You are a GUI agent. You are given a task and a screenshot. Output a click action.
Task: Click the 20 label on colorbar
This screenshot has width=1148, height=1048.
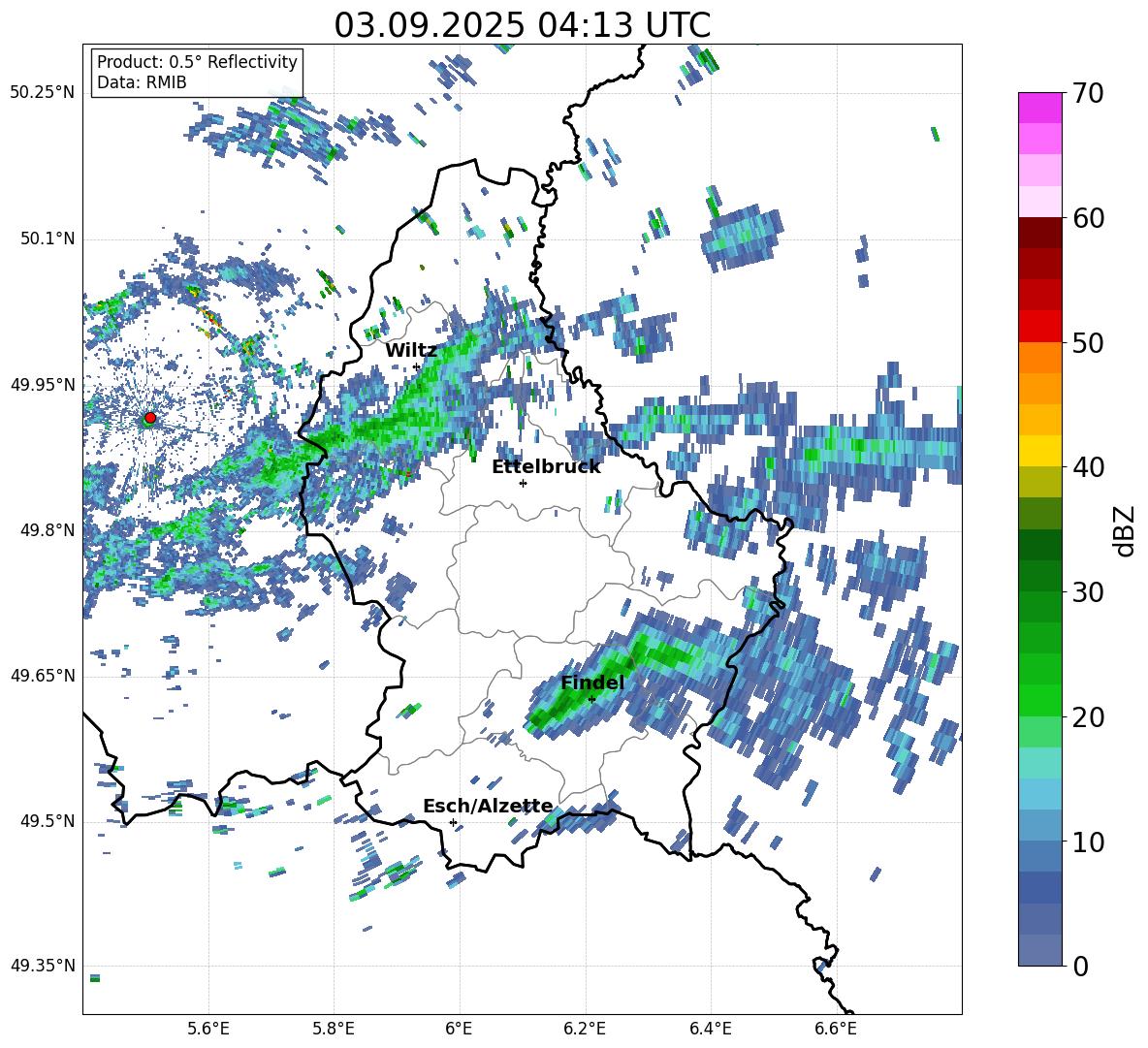pos(1089,717)
